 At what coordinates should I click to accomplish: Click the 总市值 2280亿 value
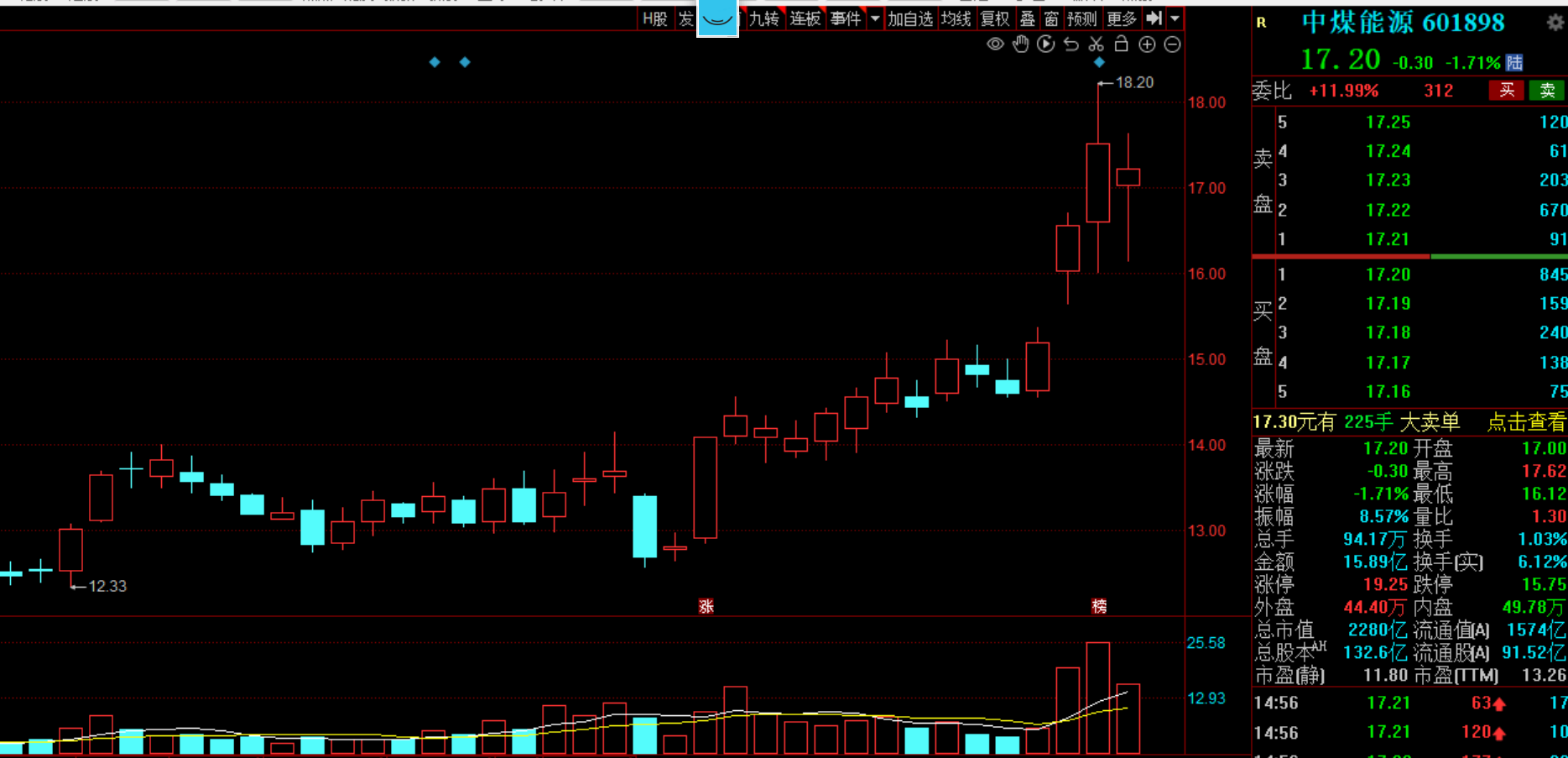[x=1378, y=630]
